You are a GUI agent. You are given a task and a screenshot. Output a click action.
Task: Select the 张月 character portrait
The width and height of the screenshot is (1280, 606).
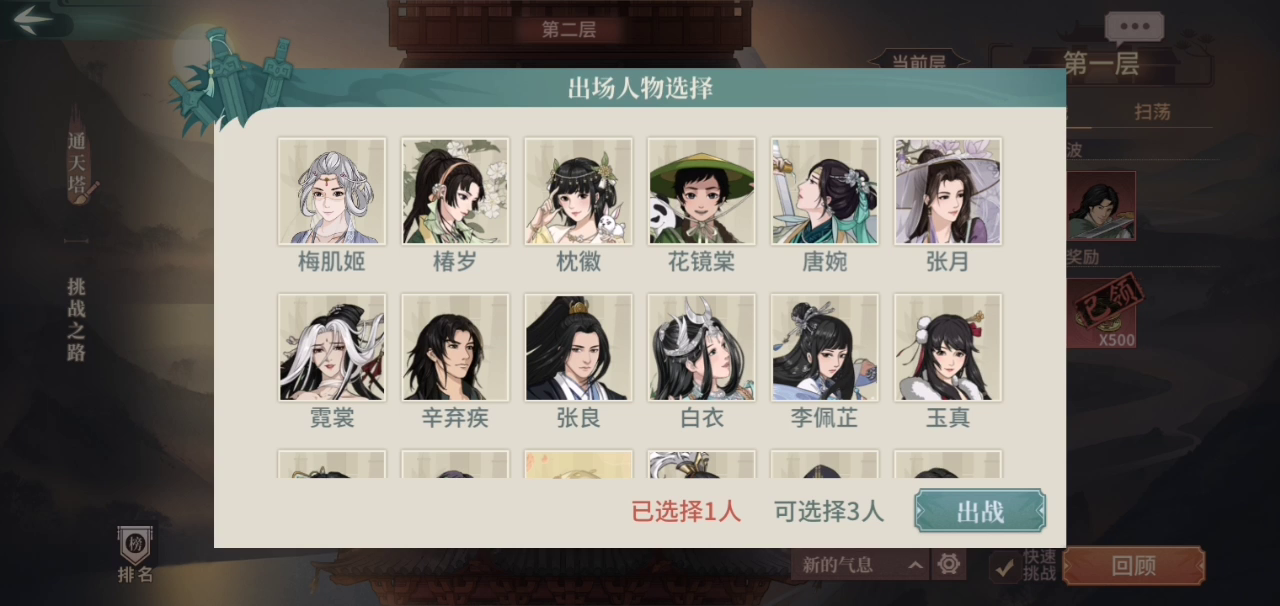pos(947,191)
